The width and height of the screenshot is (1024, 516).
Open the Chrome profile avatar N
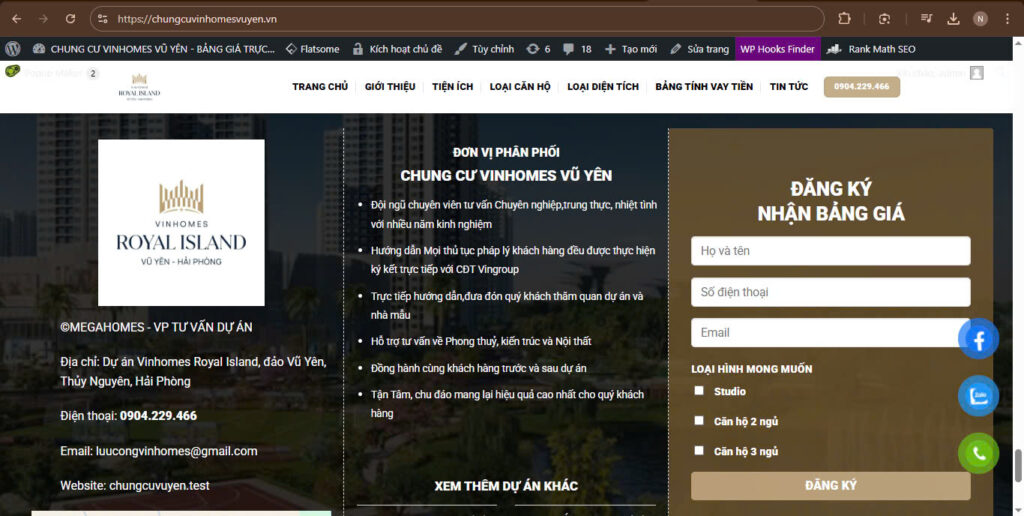tap(980, 19)
